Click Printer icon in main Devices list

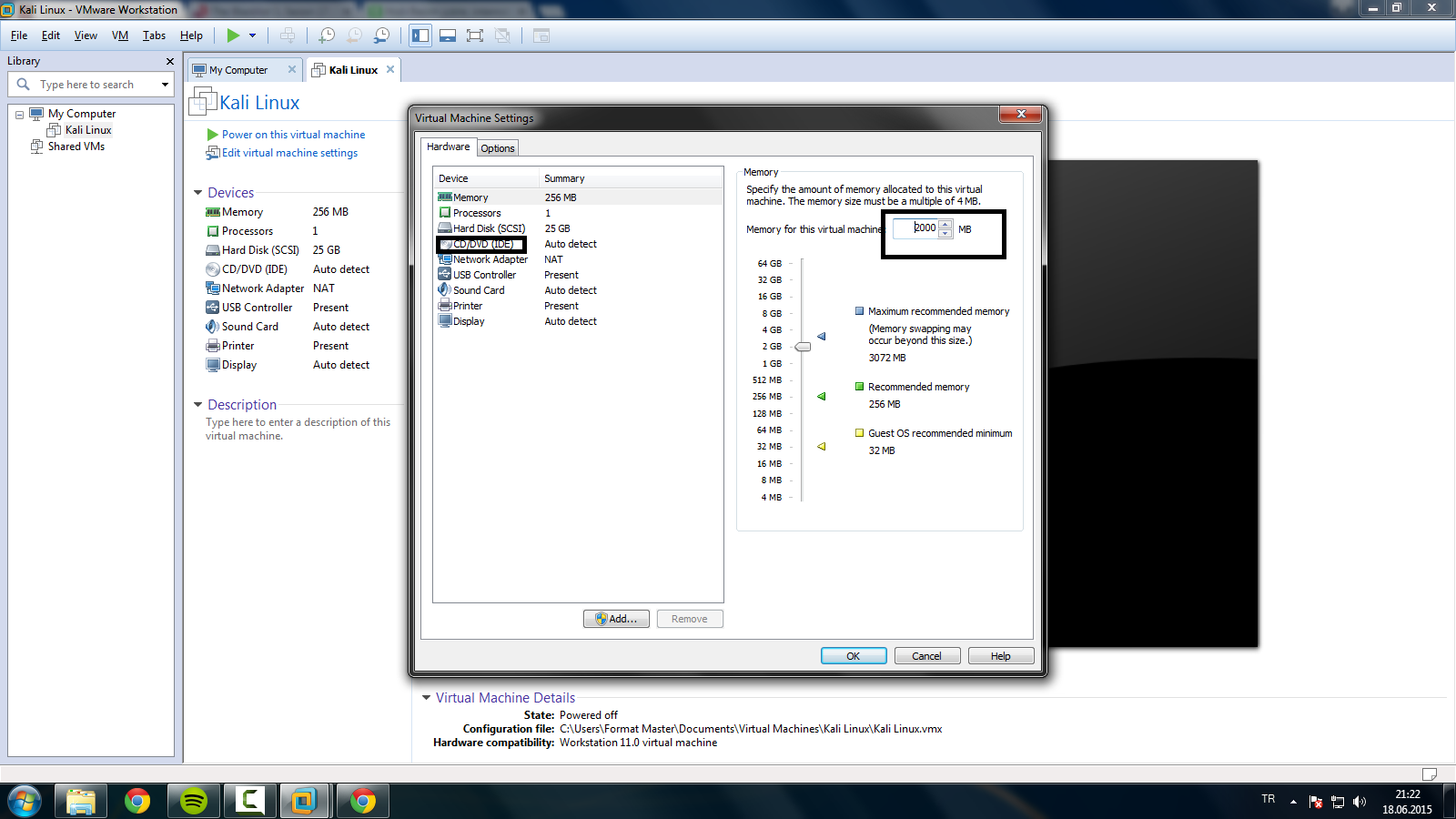(213, 346)
